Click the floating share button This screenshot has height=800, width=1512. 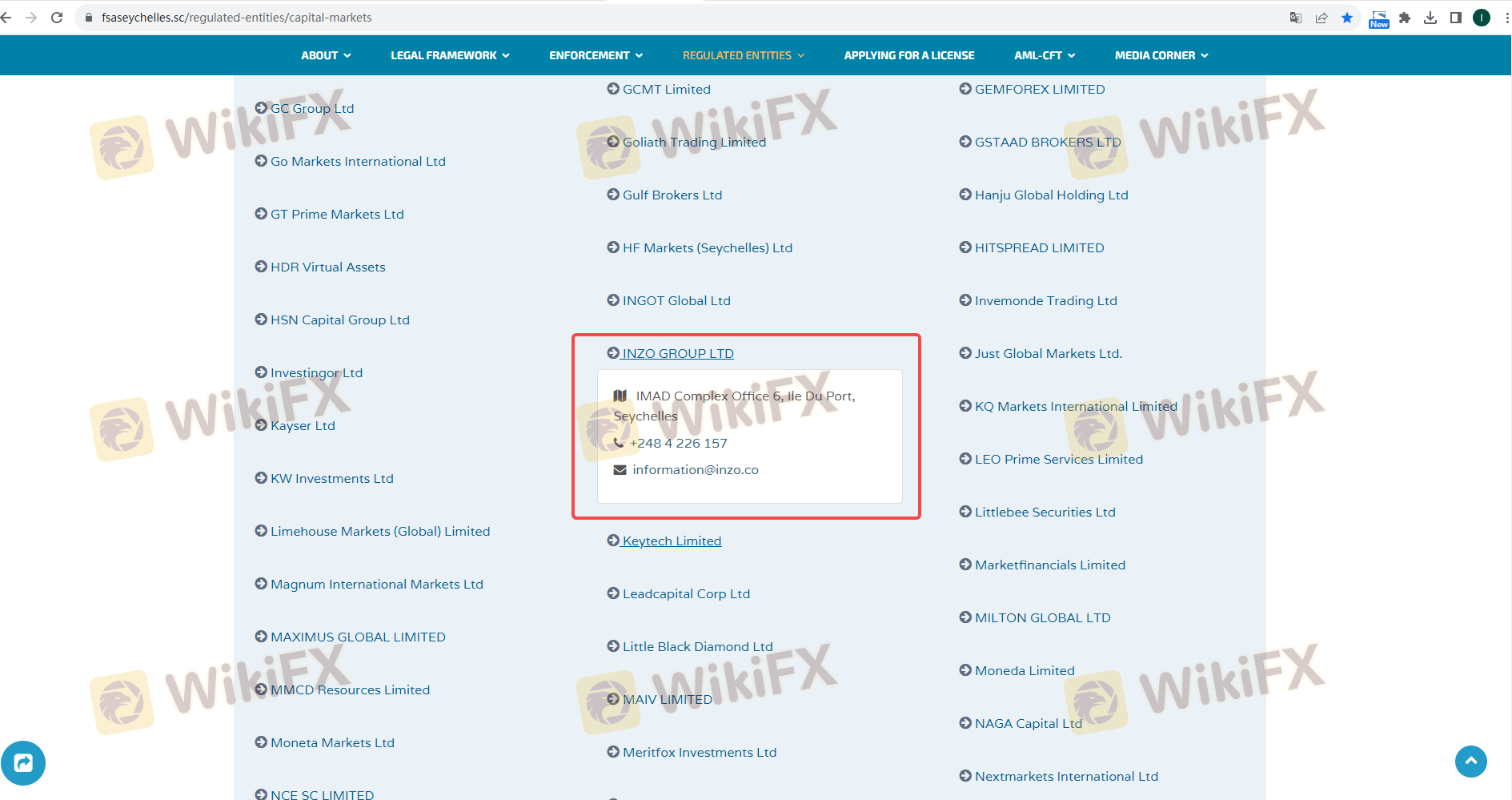(x=23, y=763)
